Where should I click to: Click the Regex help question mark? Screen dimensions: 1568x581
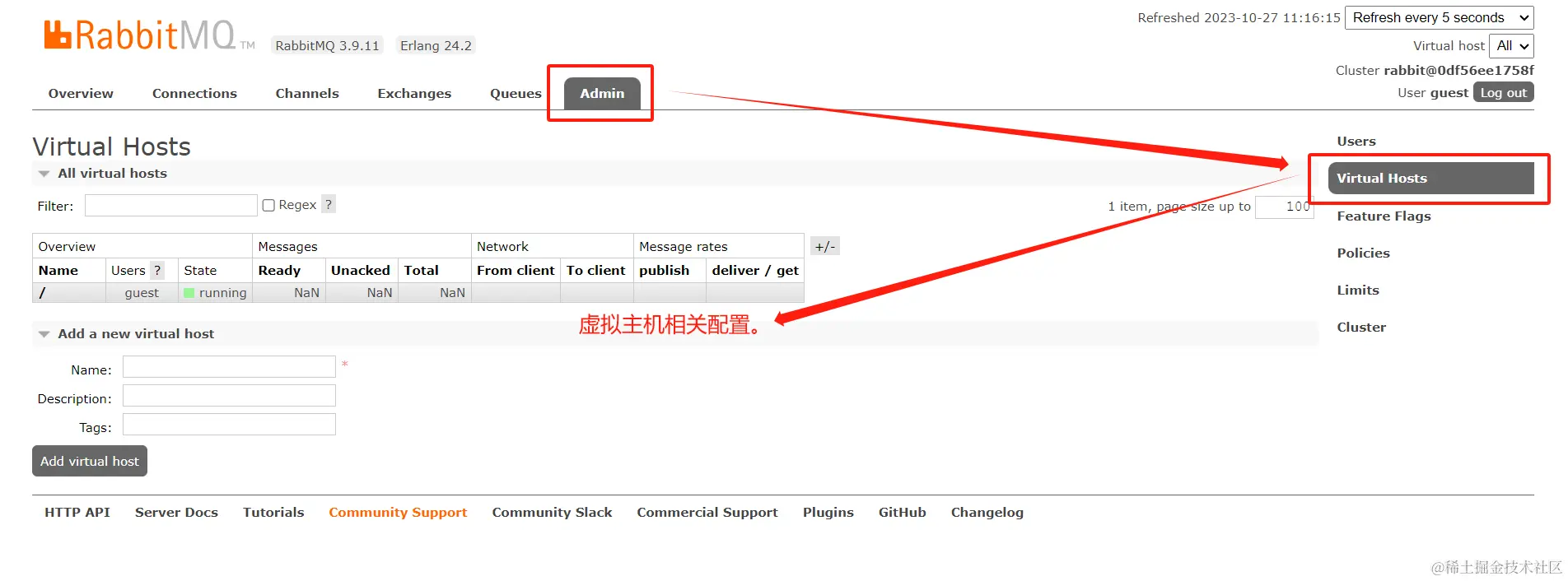pyautogui.click(x=329, y=204)
